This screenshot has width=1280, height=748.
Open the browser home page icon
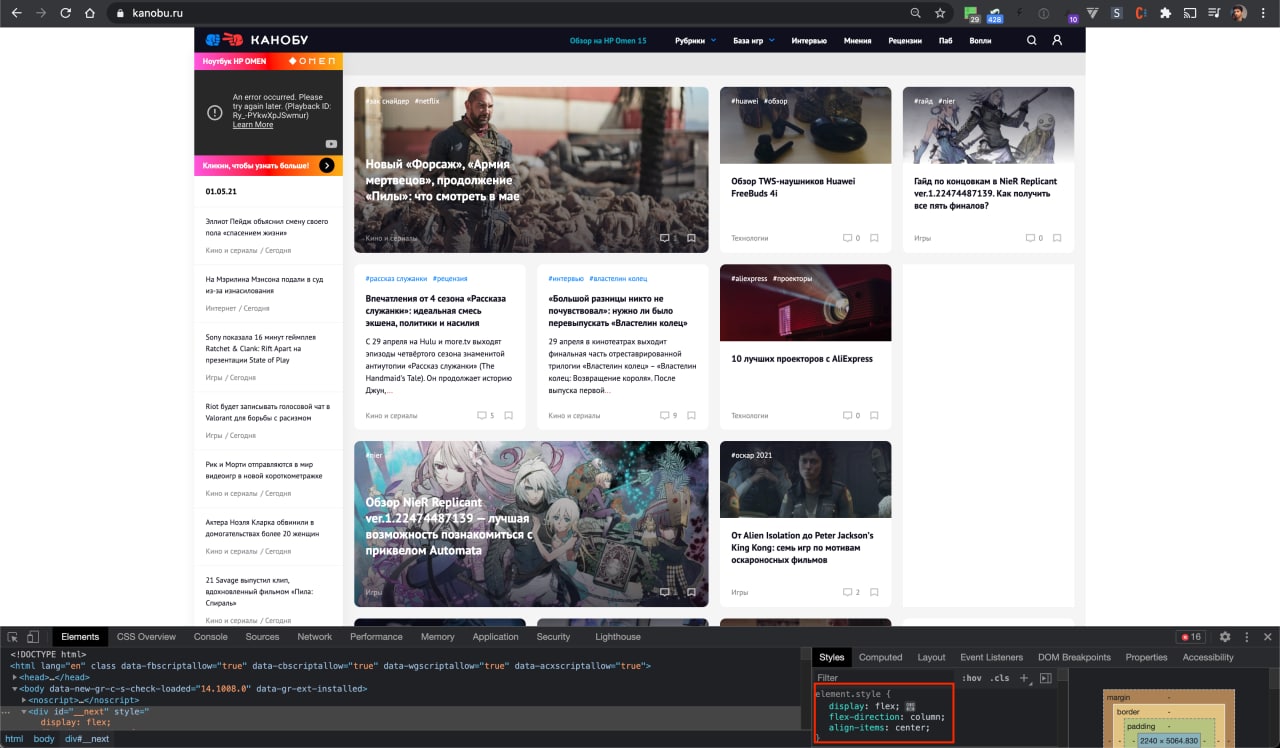point(90,14)
